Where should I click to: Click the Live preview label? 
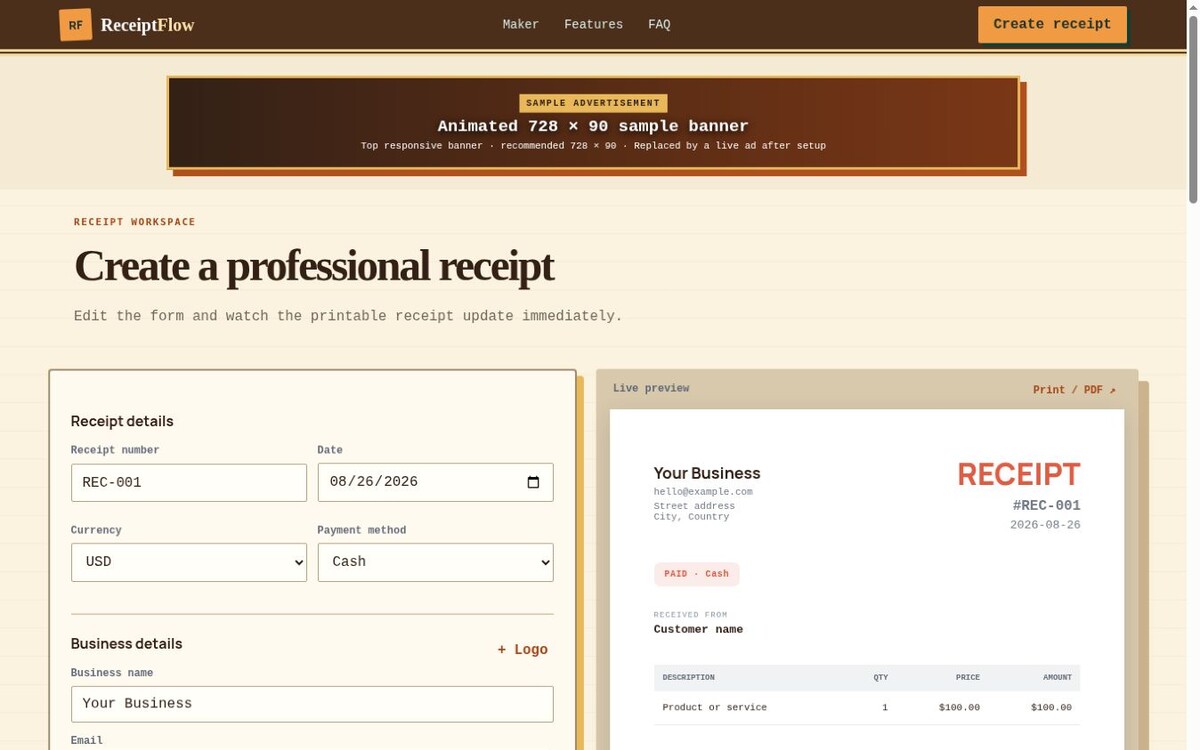[651, 388]
